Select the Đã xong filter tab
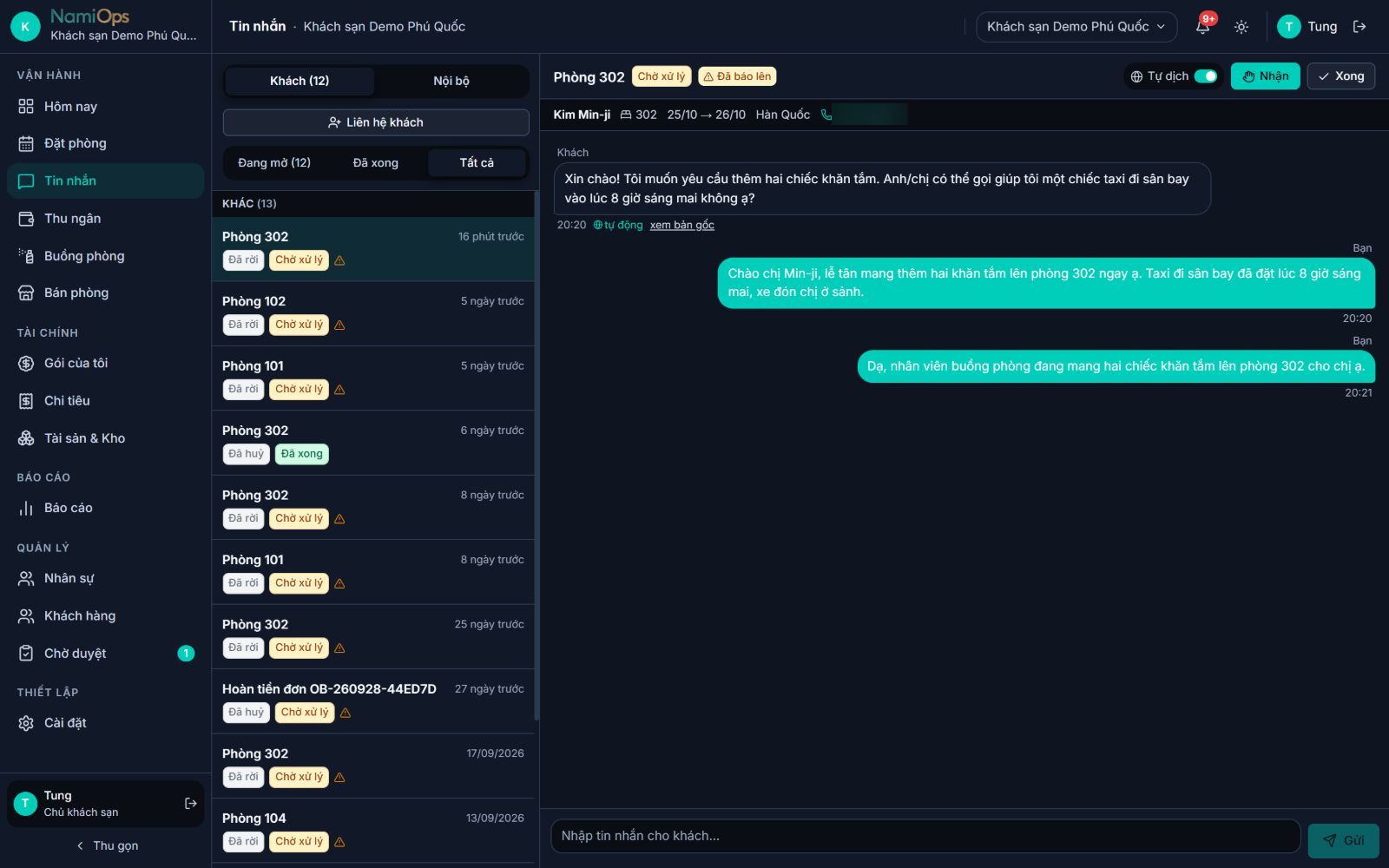The height and width of the screenshot is (868, 1389). [375, 163]
